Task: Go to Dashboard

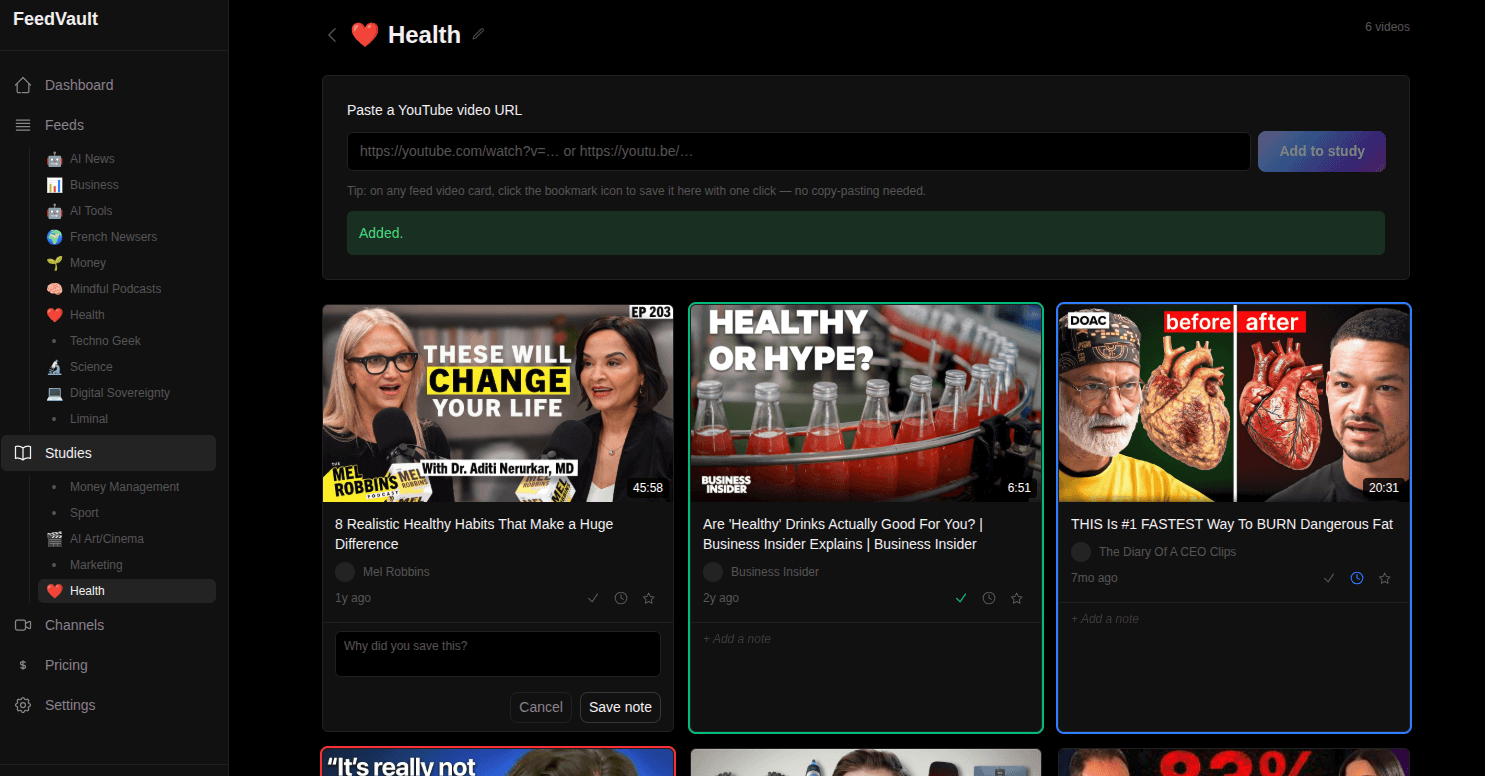Action: click(108, 85)
